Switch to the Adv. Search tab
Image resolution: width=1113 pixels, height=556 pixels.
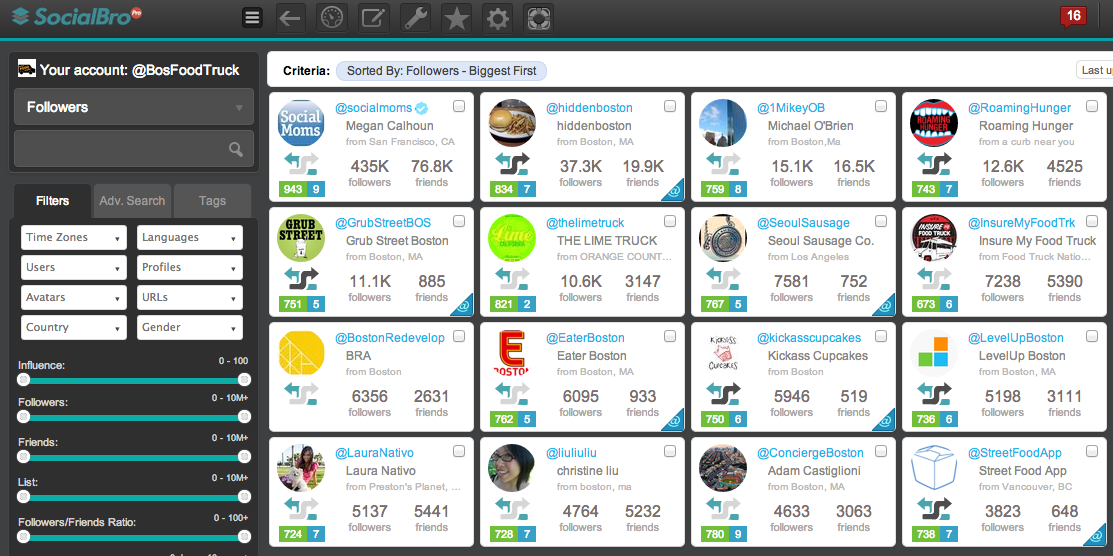point(132,201)
